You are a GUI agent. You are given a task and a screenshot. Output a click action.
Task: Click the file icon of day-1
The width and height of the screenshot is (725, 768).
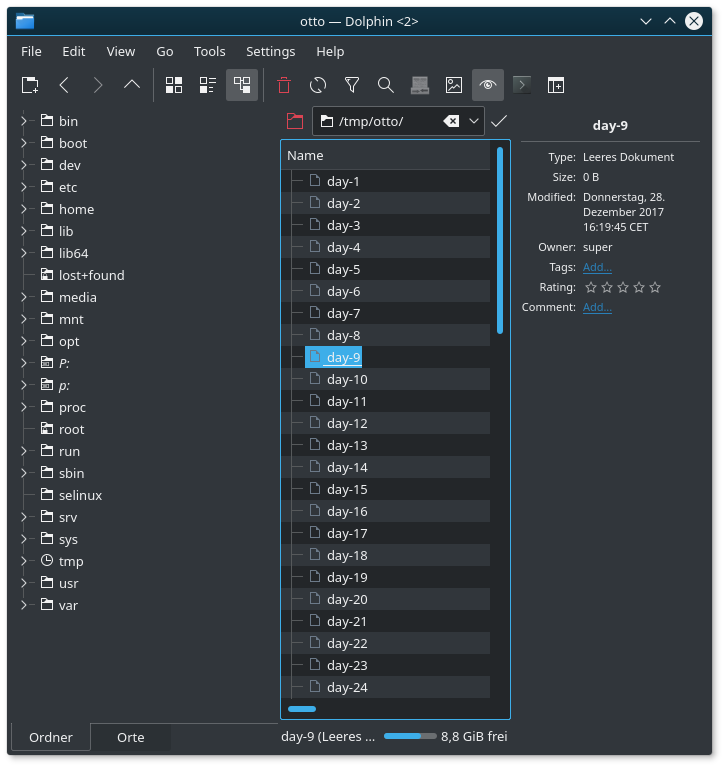pyautogui.click(x=315, y=181)
